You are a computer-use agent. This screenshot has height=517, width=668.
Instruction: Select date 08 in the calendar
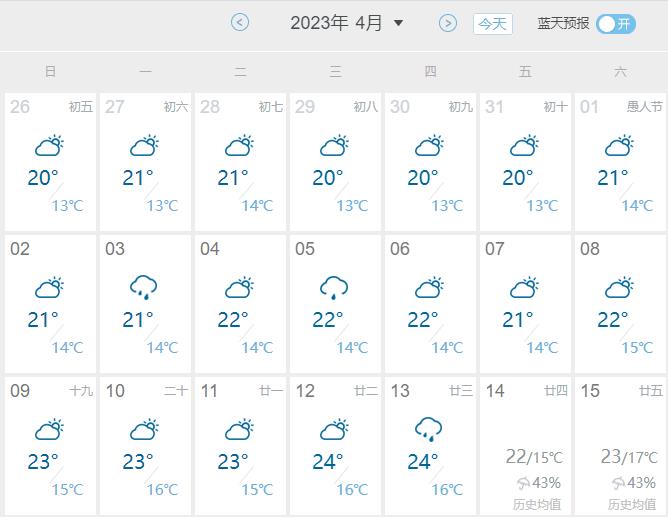(620, 304)
